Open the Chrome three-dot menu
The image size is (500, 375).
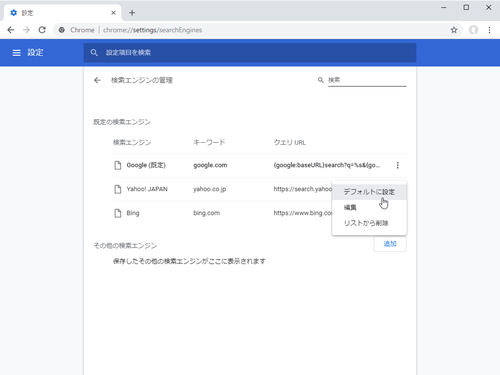pos(489,30)
